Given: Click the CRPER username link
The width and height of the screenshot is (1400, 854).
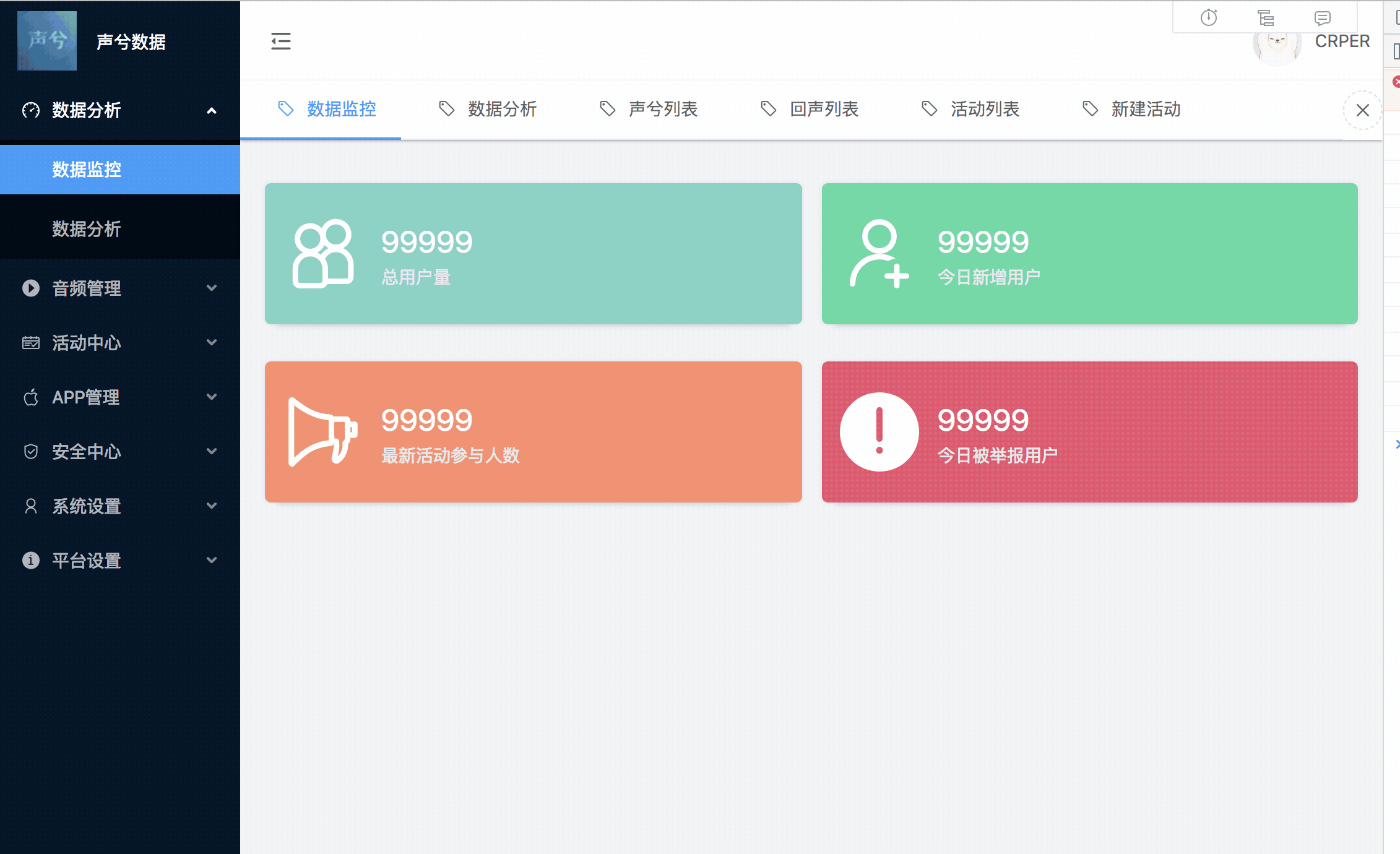Looking at the screenshot, I should (x=1342, y=41).
